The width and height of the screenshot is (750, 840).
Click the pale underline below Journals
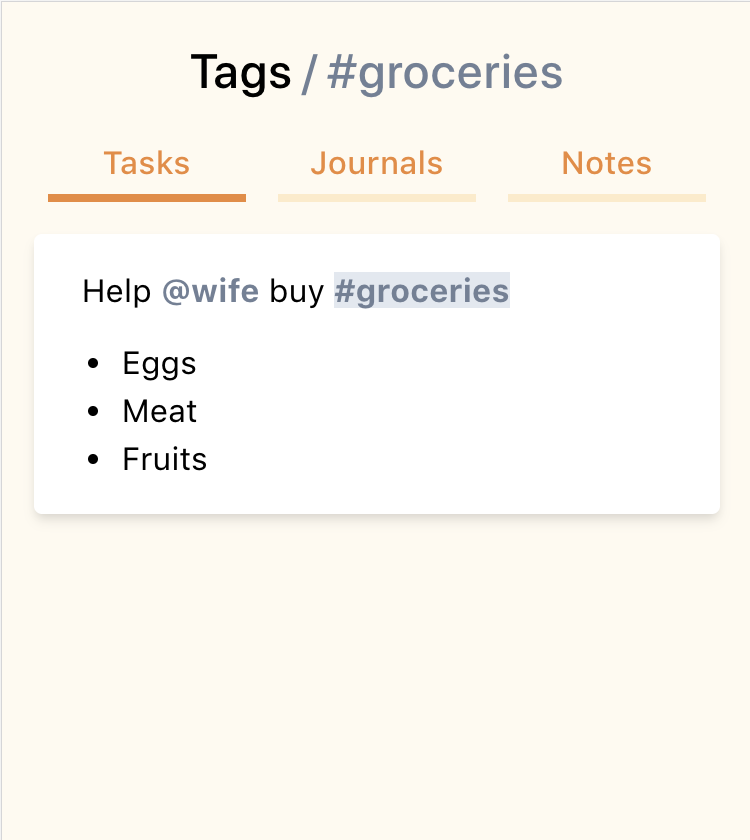tap(376, 198)
